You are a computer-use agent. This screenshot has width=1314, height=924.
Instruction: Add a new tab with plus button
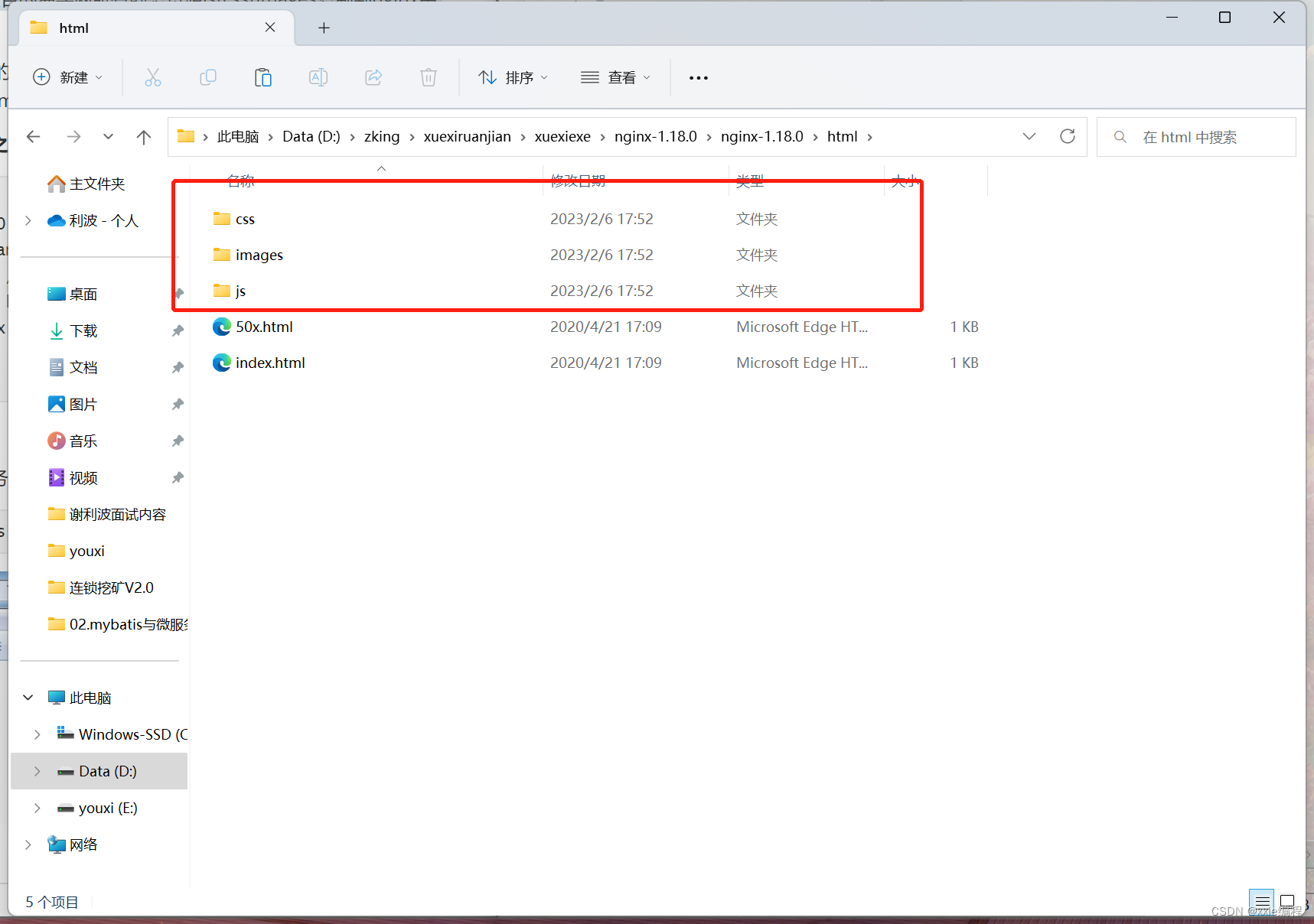324,28
